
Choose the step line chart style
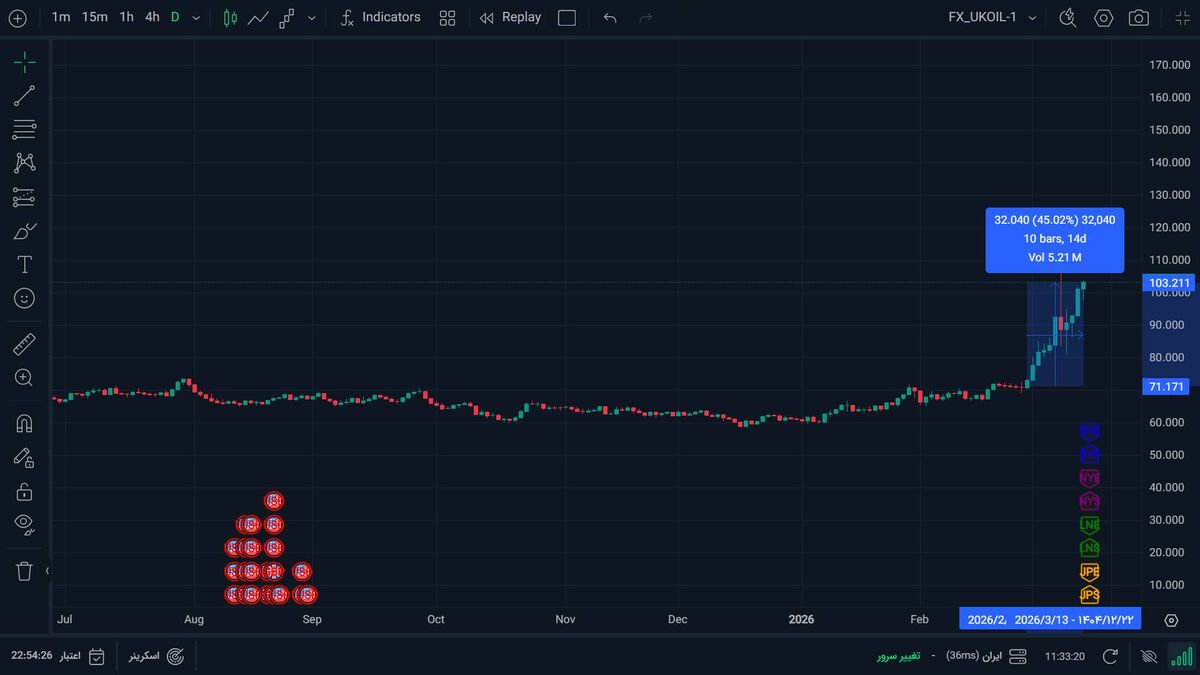pyautogui.click(x=287, y=18)
